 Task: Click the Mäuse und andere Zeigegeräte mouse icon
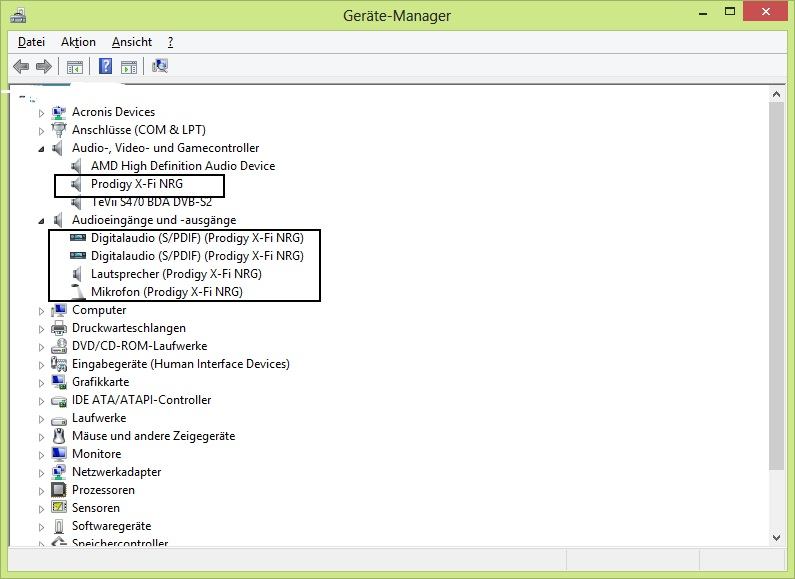tap(59, 436)
